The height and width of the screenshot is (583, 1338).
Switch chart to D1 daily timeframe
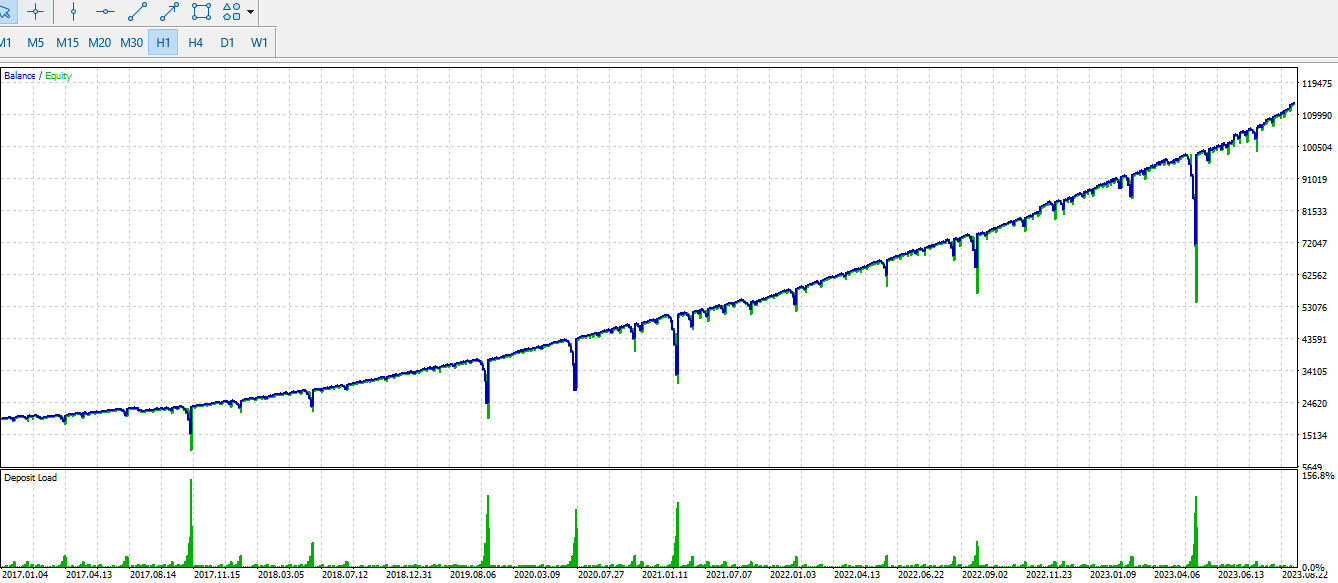click(227, 42)
